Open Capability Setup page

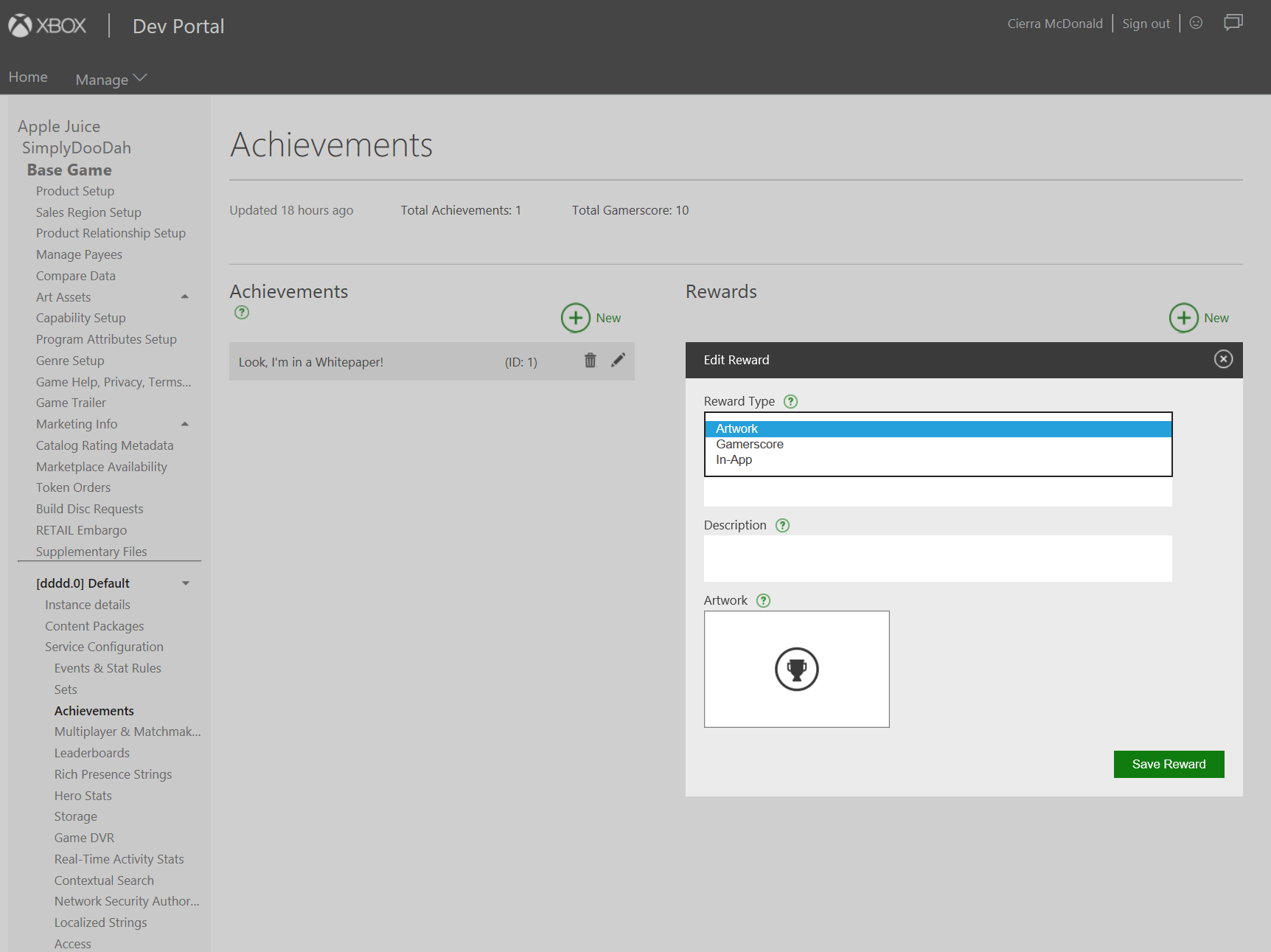[x=81, y=318]
